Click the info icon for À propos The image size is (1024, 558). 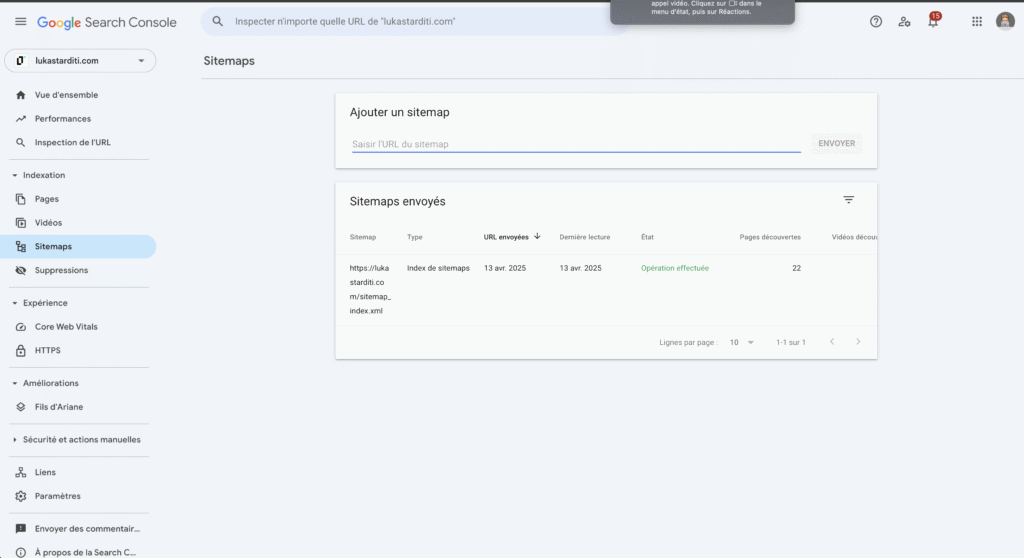click(x=21, y=552)
